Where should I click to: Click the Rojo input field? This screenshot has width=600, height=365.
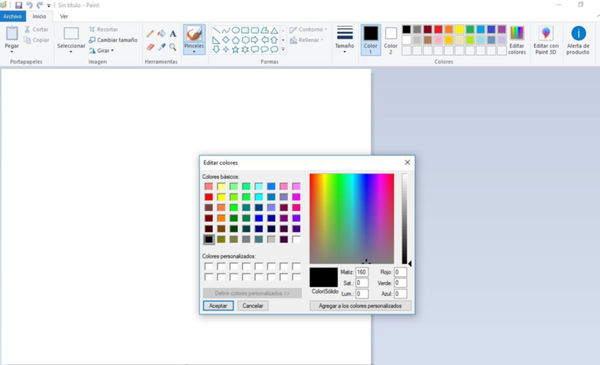click(x=400, y=272)
